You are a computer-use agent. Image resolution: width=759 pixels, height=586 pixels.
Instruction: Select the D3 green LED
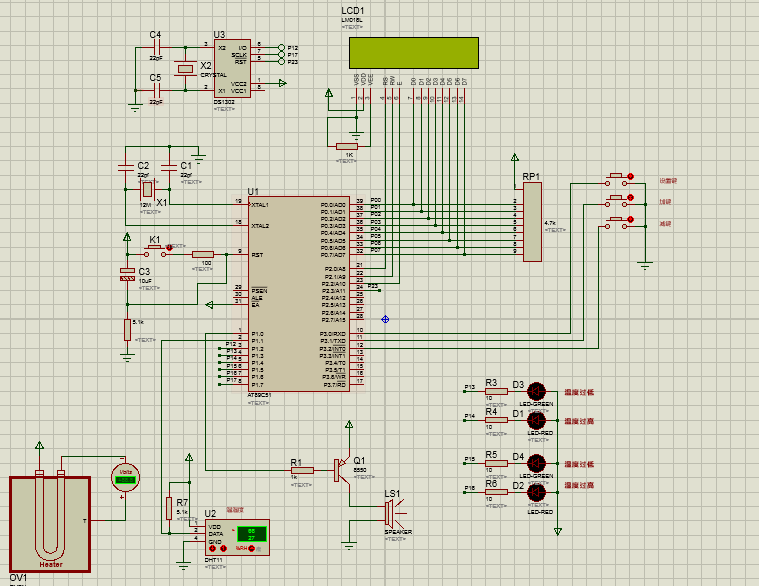(536, 391)
